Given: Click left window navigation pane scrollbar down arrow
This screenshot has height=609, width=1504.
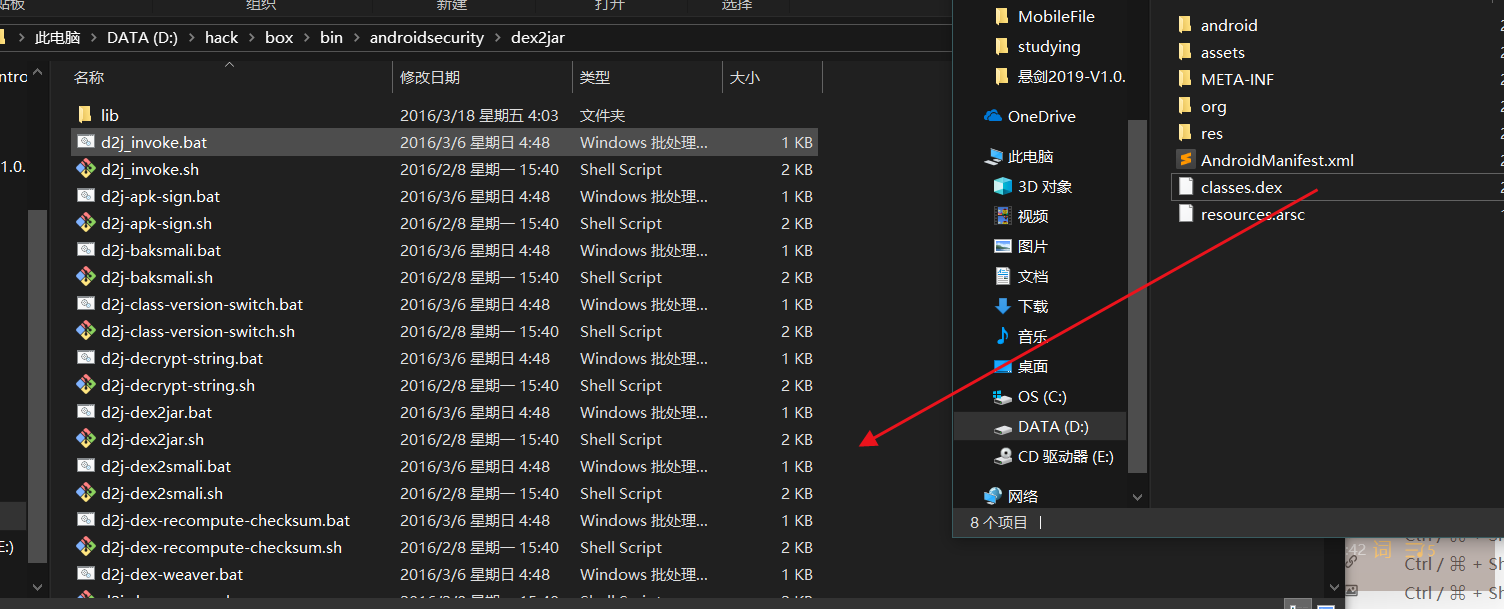Looking at the screenshot, I should point(37,587).
